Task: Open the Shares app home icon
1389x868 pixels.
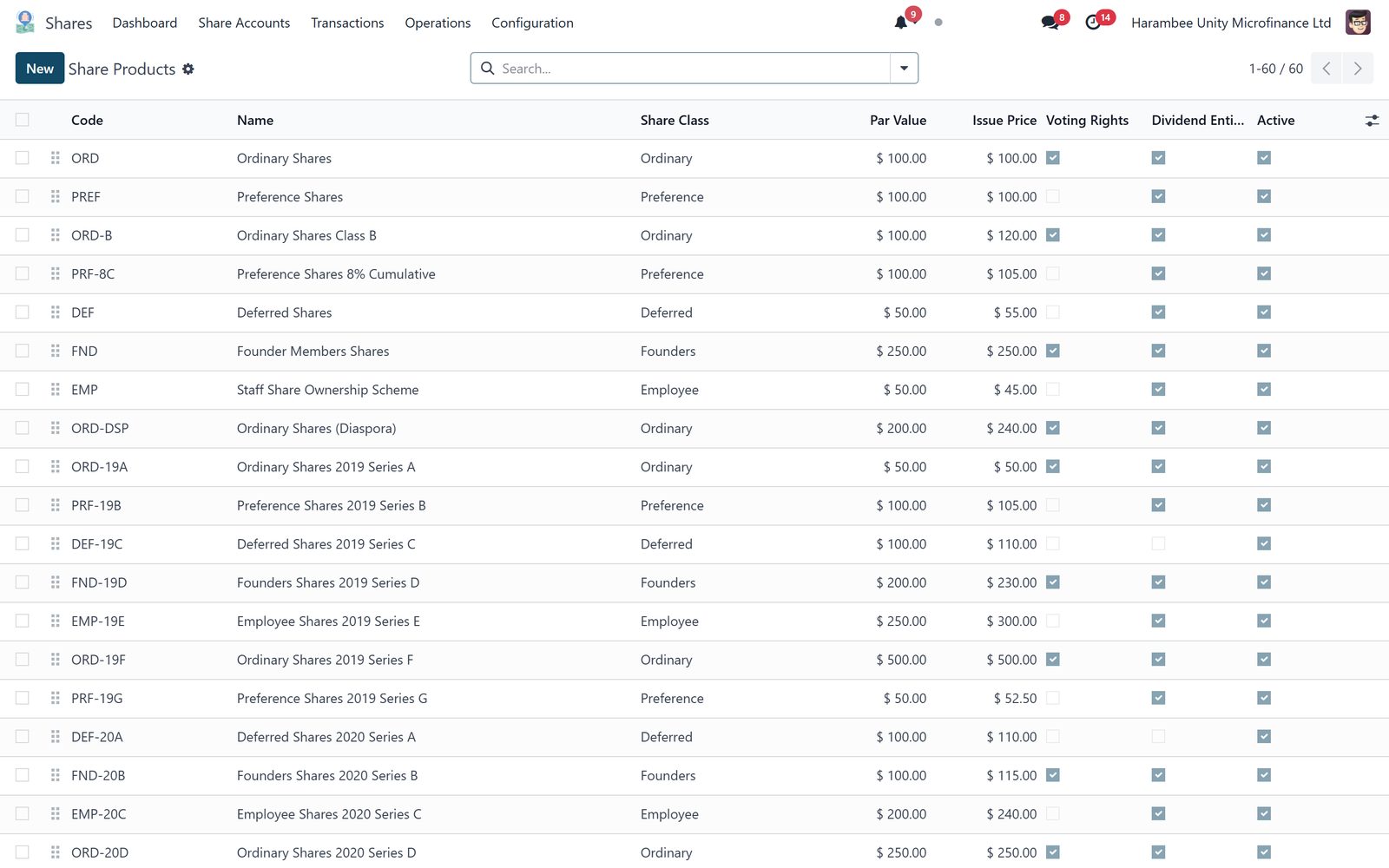Action: [25, 23]
